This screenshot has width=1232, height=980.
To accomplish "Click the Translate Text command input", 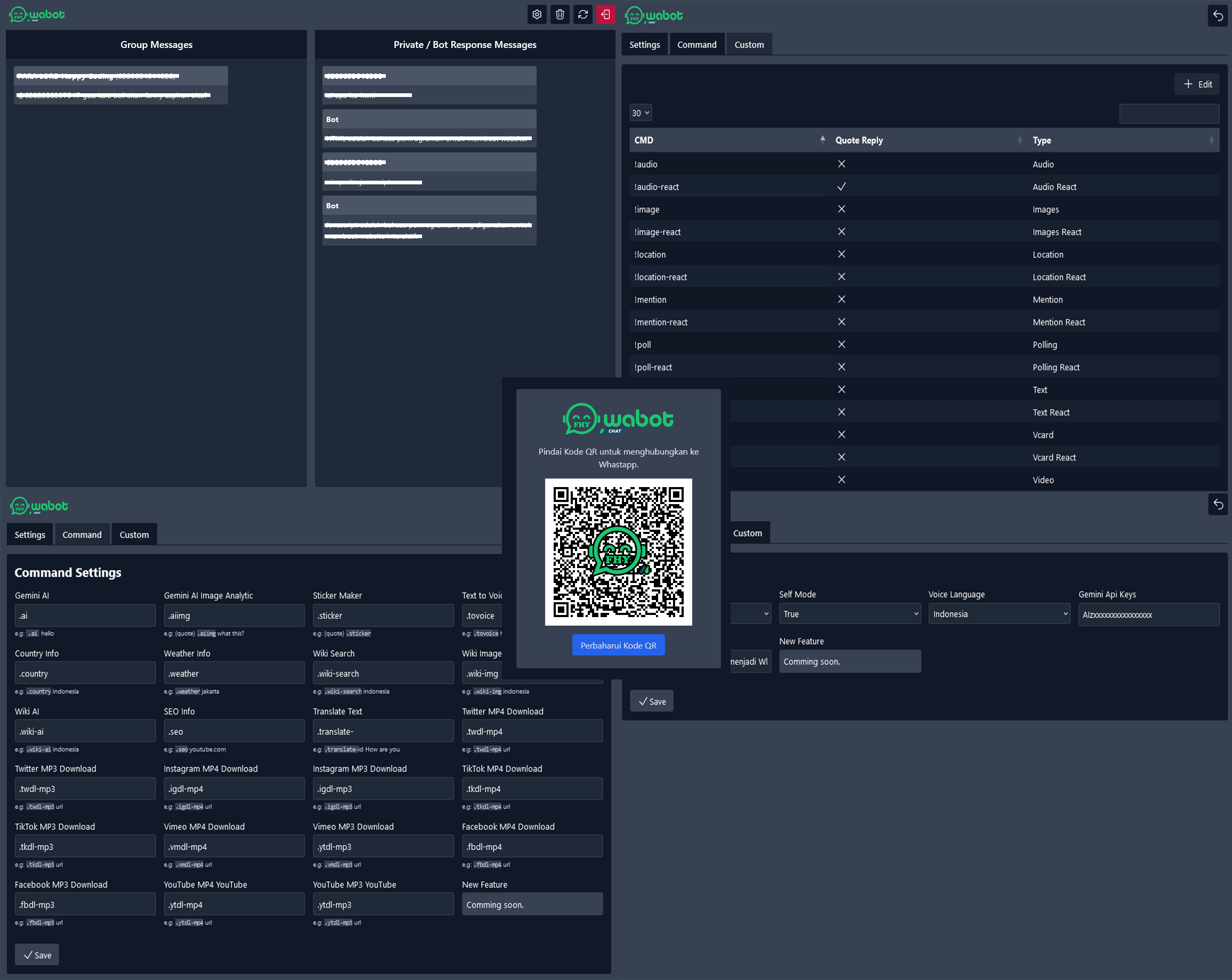I will pyautogui.click(x=383, y=731).
